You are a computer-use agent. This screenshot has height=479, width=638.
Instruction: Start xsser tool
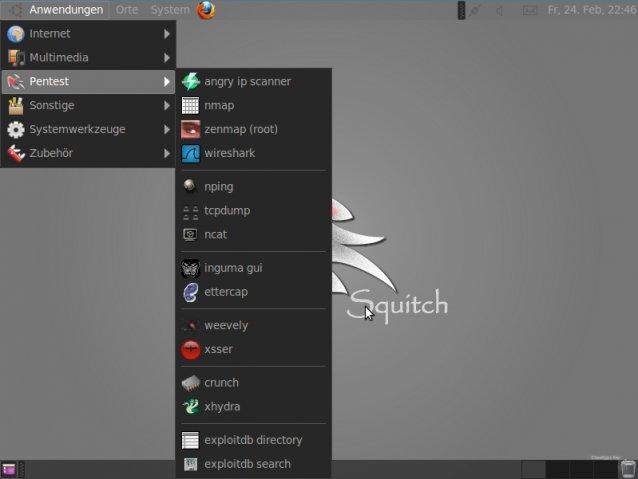point(253,350)
